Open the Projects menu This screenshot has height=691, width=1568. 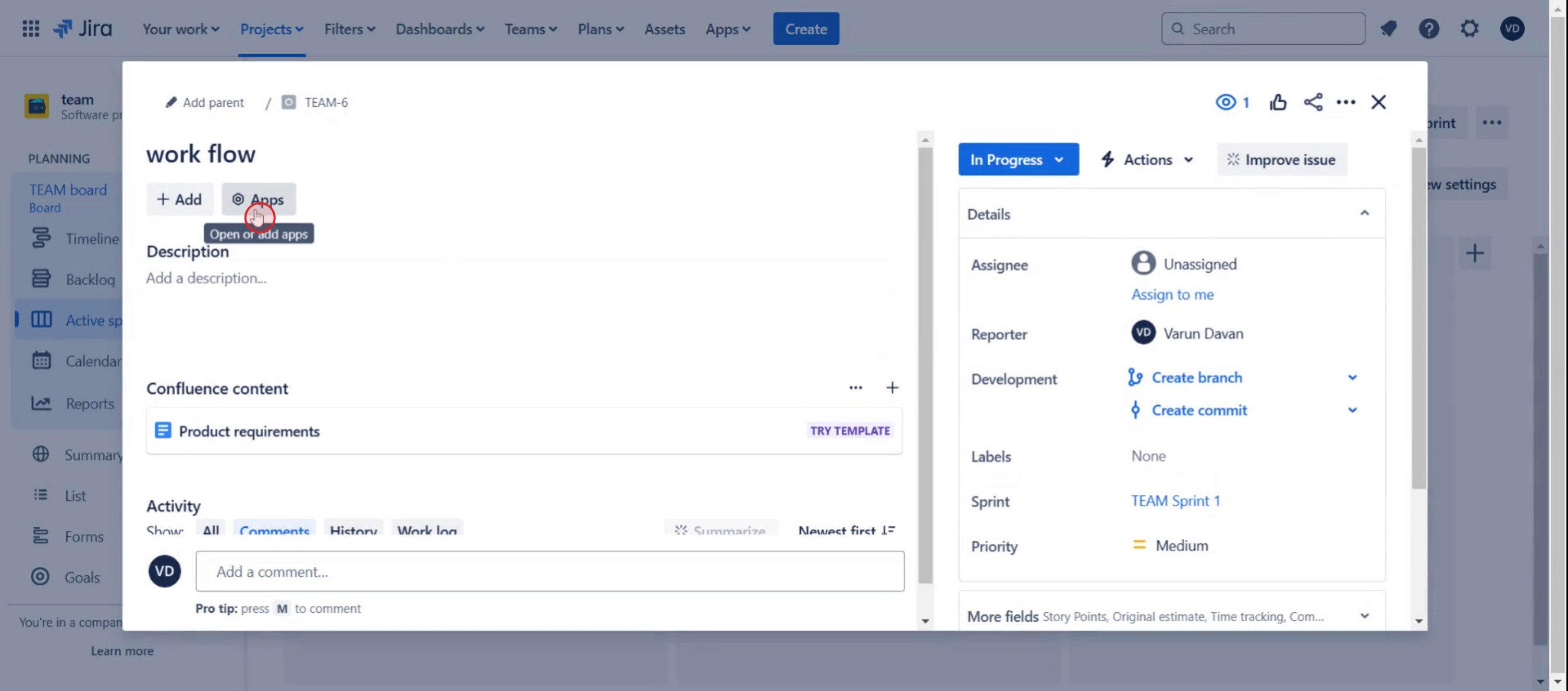[272, 29]
